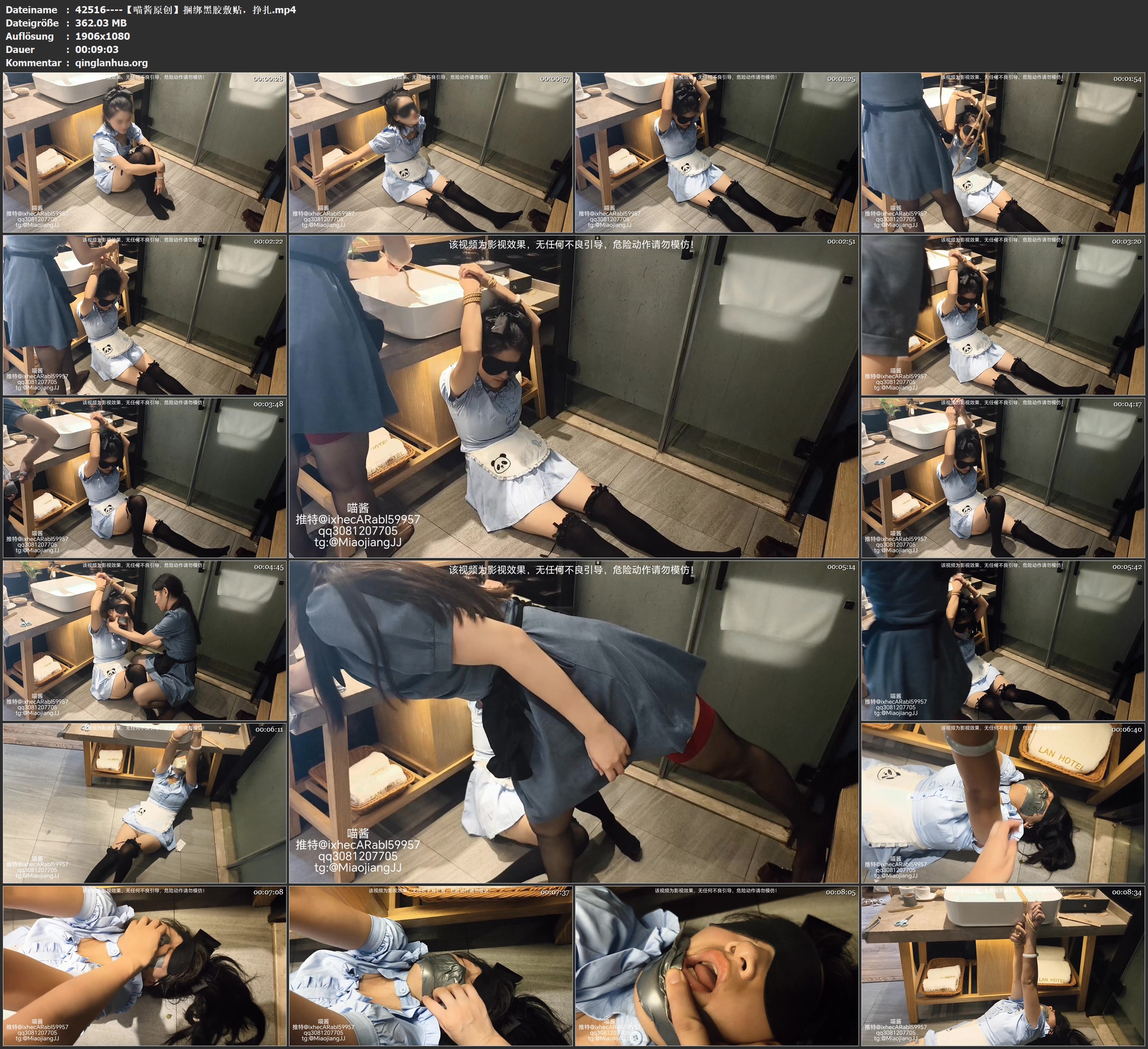Click the qinglanhua.org comment text

point(111,62)
